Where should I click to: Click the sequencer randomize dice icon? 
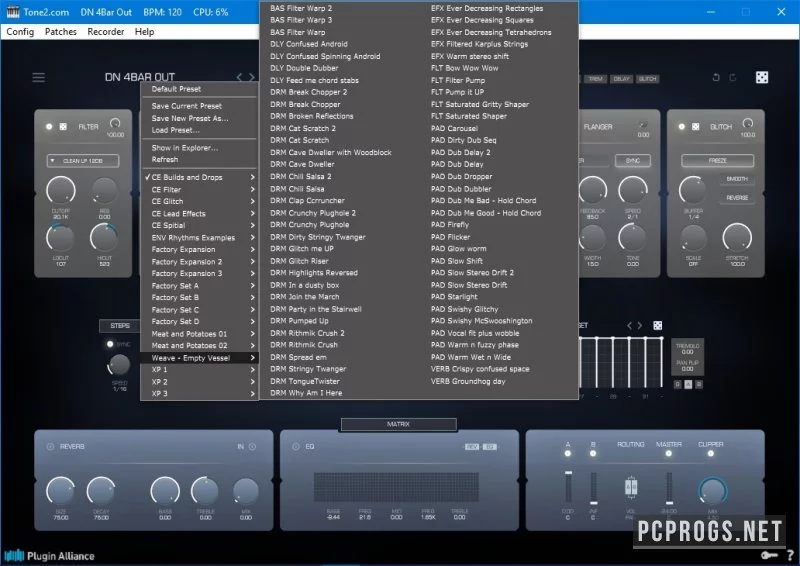(x=658, y=326)
